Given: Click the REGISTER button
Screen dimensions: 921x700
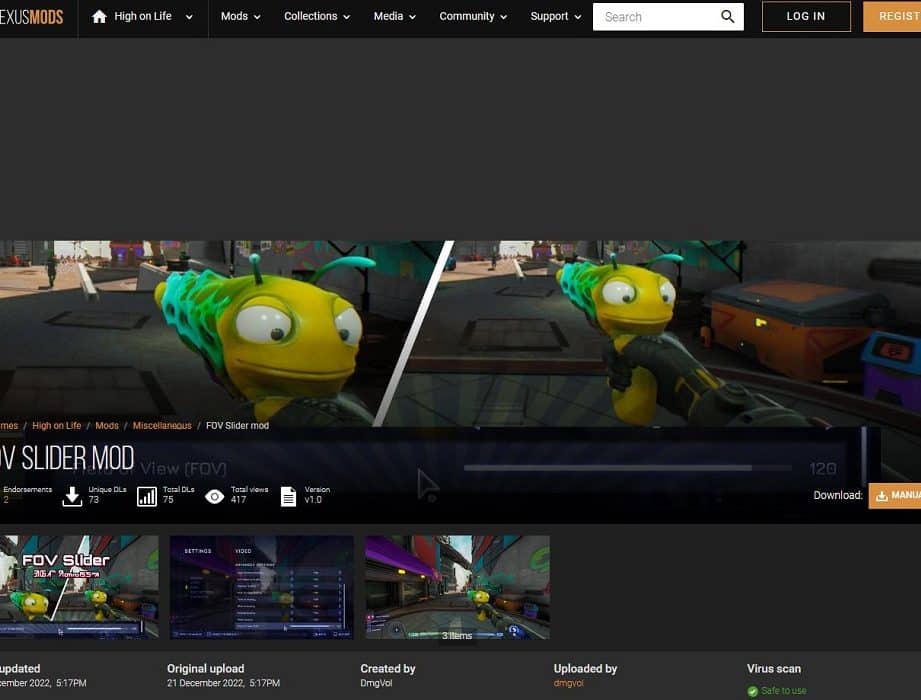Looking at the screenshot, I should click(892, 16).
